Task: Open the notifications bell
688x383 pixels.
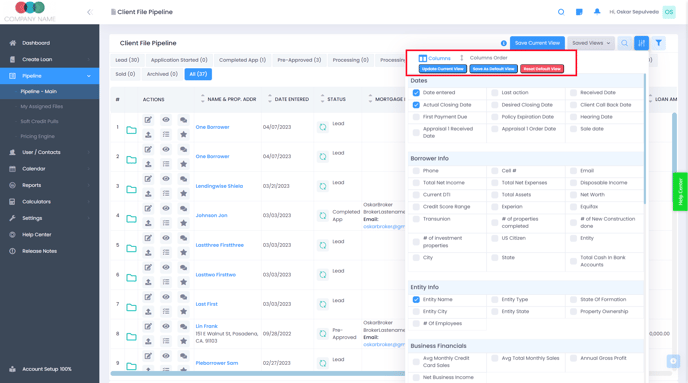Action: 597,12
